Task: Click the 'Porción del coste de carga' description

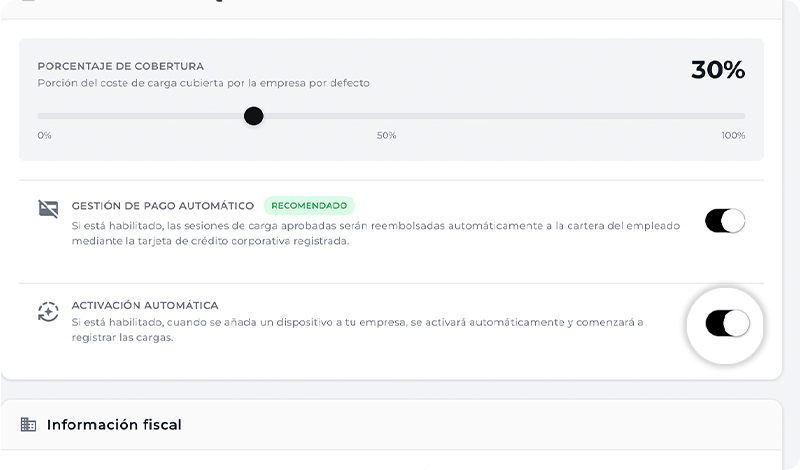Action: pyautogui.click(x=204, y=83)
